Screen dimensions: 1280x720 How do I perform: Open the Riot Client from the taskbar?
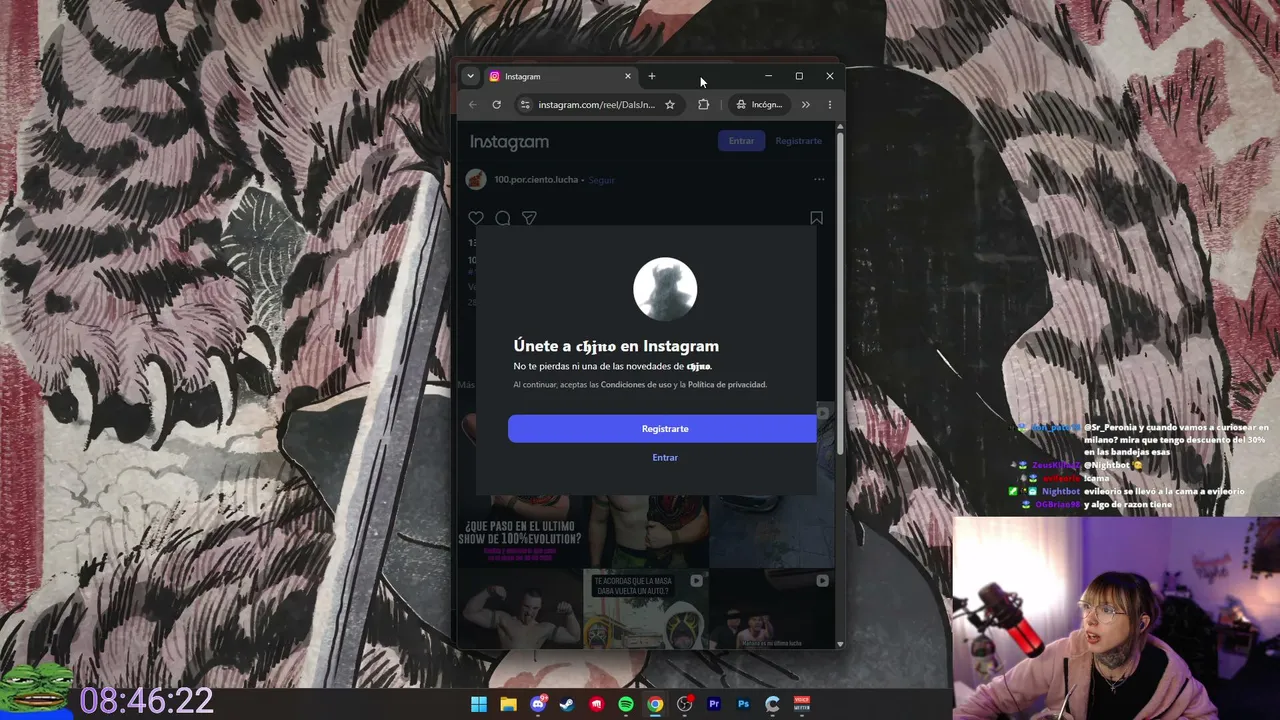[597, 704]
